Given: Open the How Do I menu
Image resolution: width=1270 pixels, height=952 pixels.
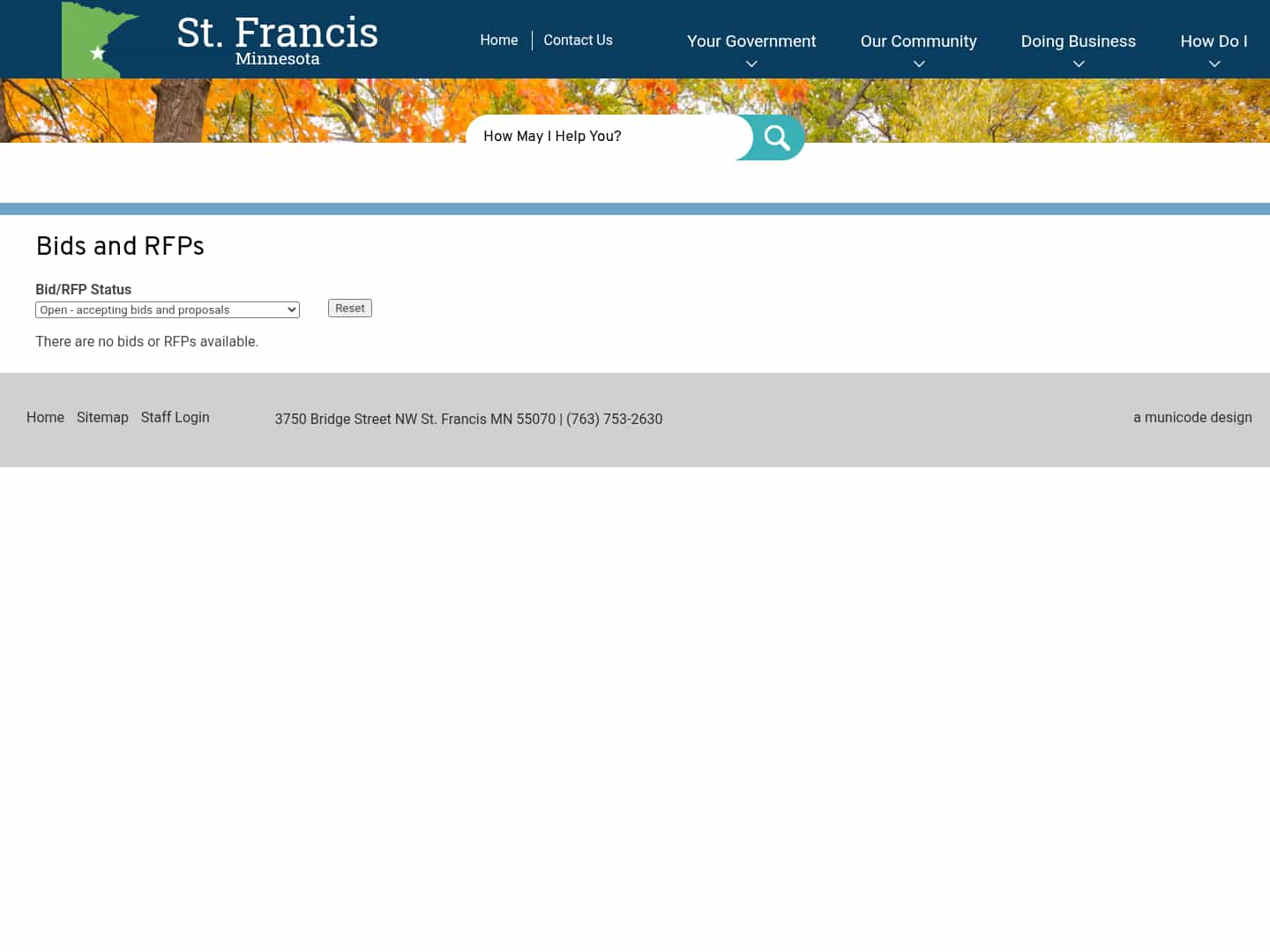Looking at the screenshot, I should point(1214,41).
